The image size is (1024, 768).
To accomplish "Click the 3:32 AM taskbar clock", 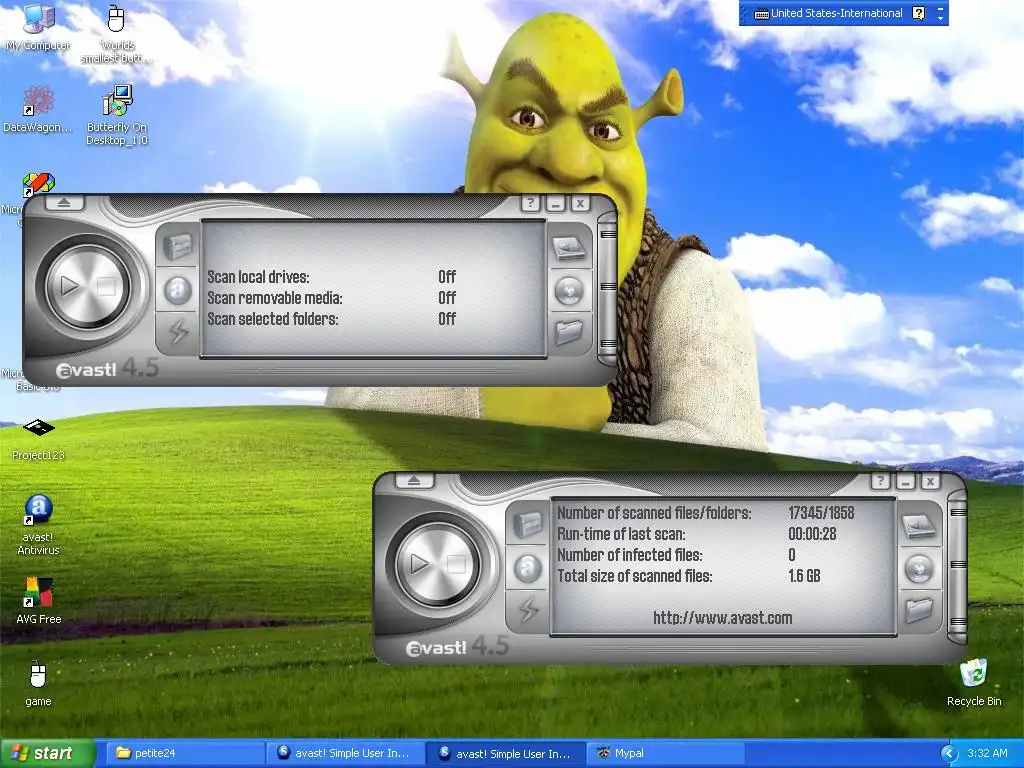I will click(x=987, y=753).
